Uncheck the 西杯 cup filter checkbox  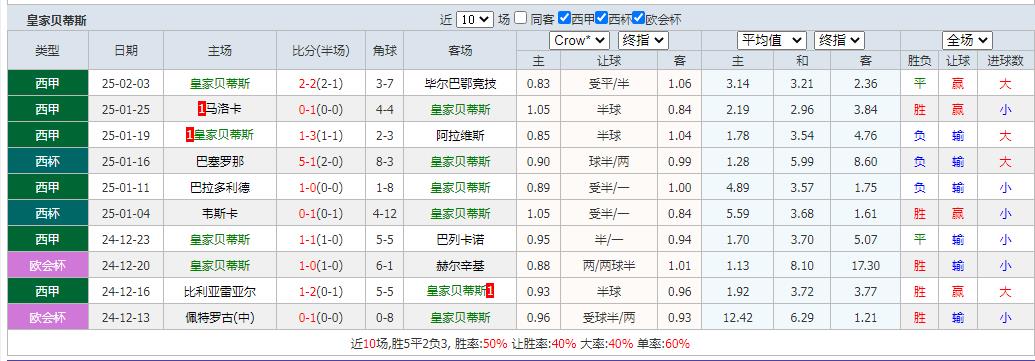pos(601,18)
